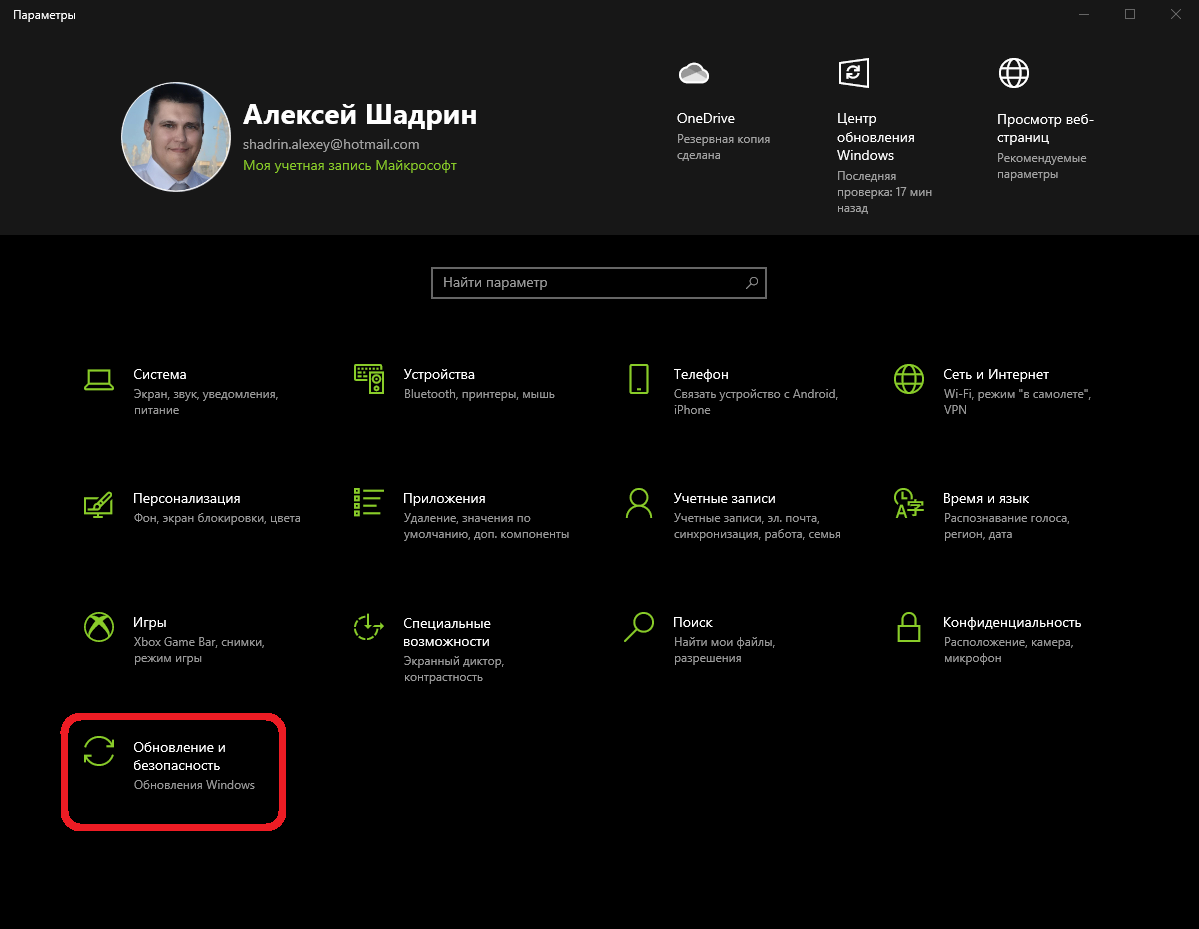Click 'Распознавание голоса, регион, дата' description

(1006, 526)
